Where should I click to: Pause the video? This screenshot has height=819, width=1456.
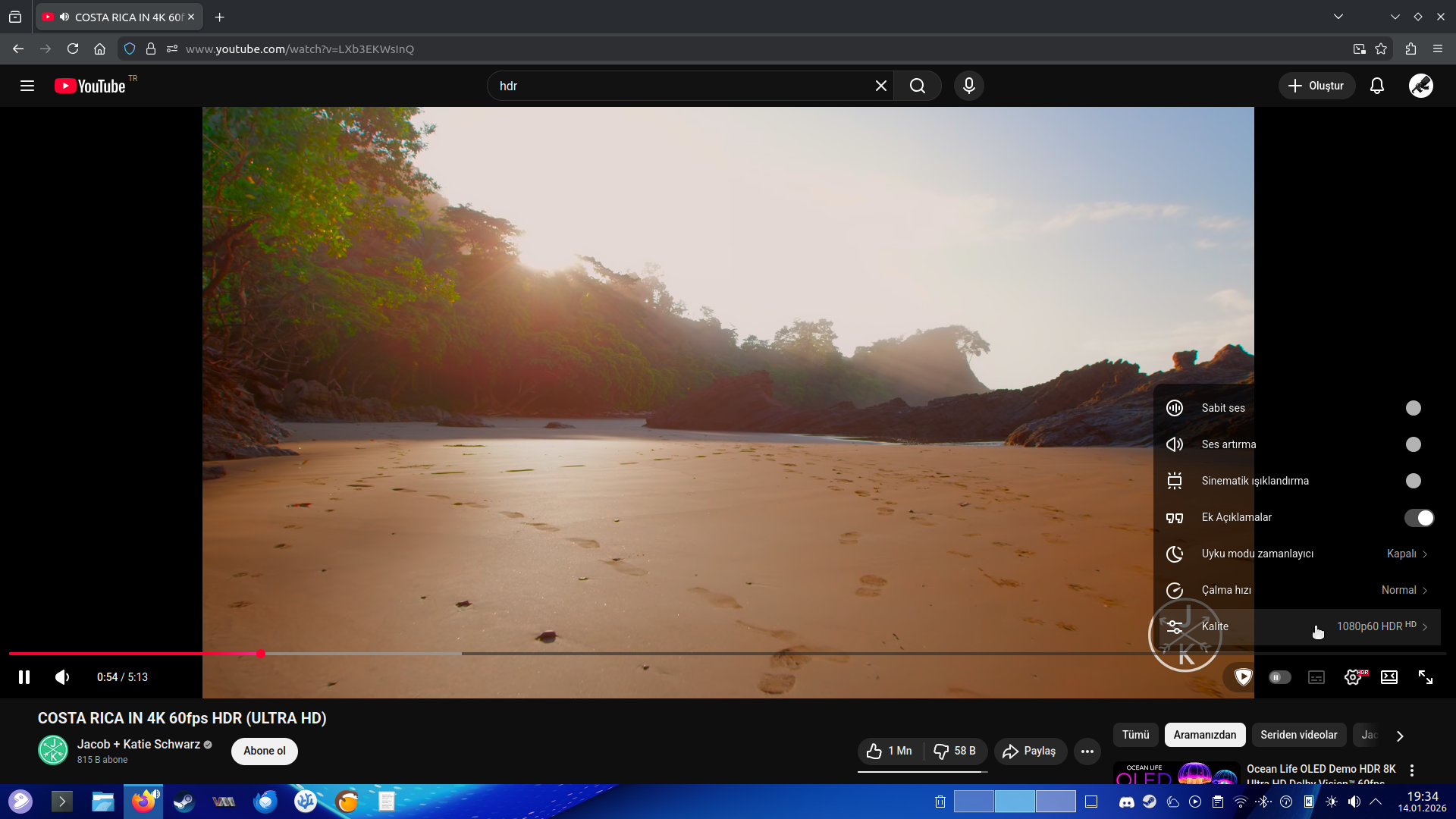click(24, 677)
